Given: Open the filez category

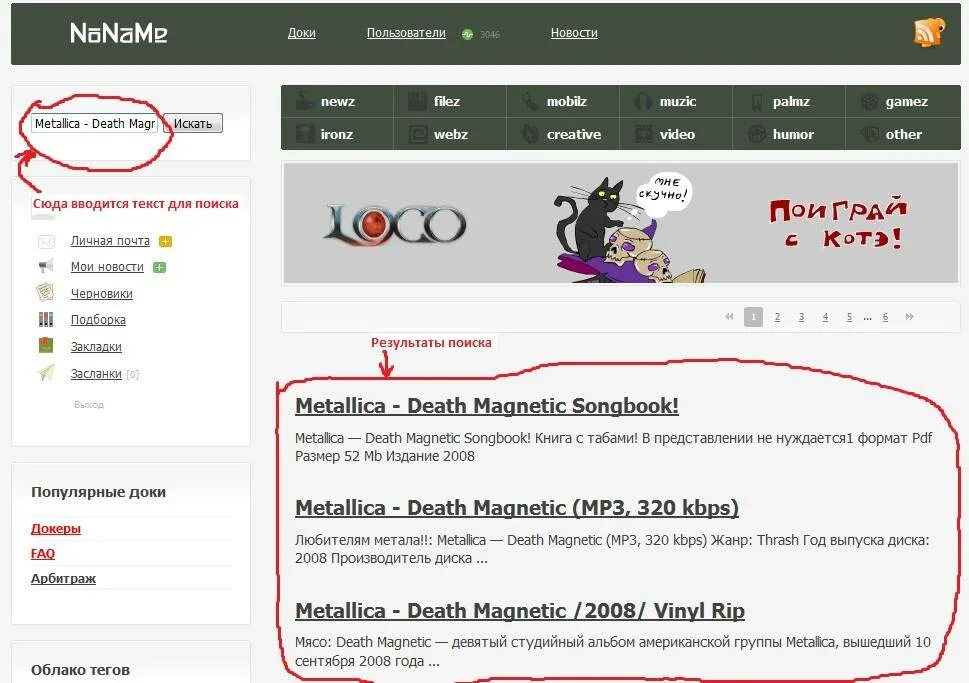Looking at the screenshot, I should 450,101.
